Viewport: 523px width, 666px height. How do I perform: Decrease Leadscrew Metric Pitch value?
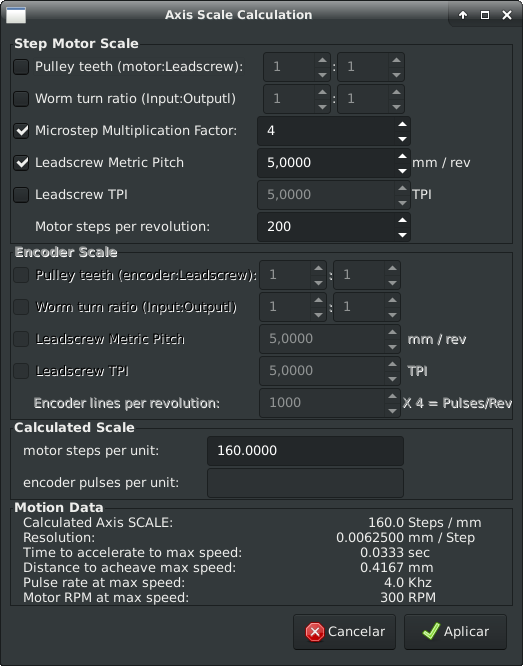(x=402, y=170)
